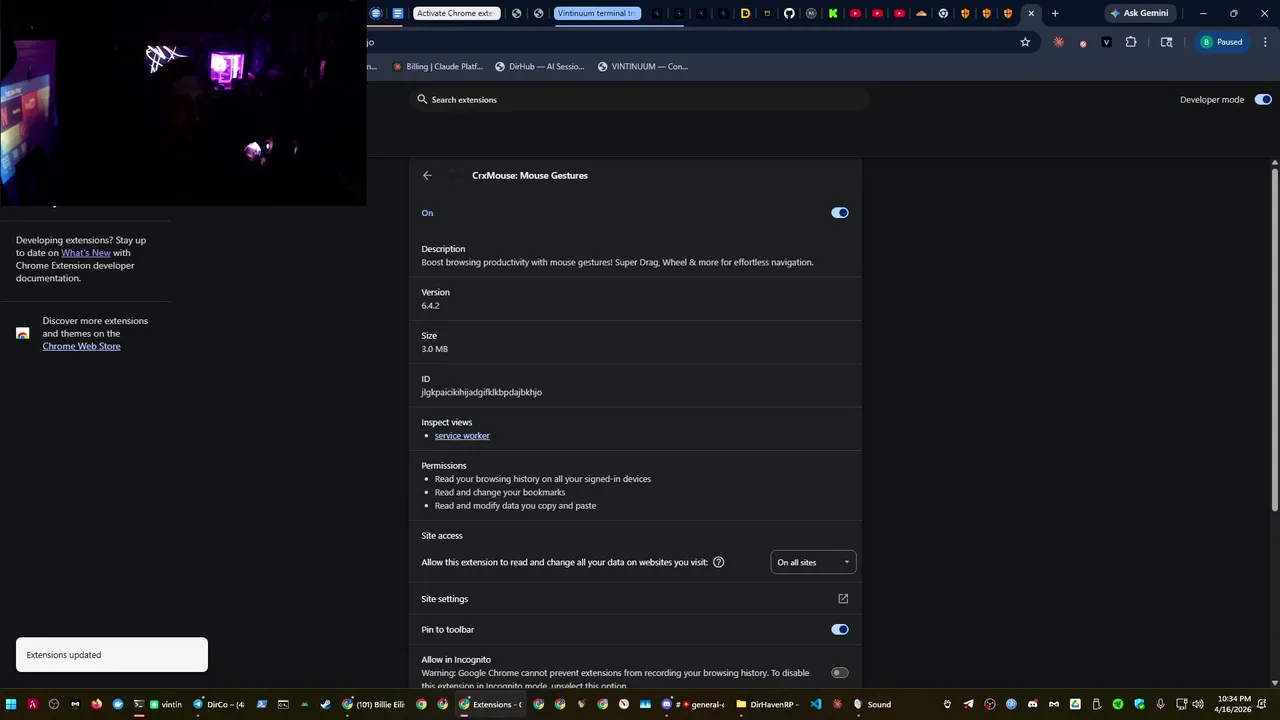The width and height of the screenshot is (1280, 720).
Task: Switch to Activate Chrome extension tab
Action: click(x=455, y=13)
